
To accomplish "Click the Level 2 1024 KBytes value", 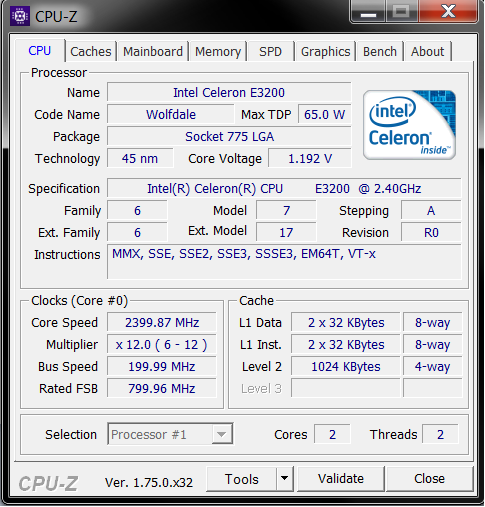I will point(346,366).
